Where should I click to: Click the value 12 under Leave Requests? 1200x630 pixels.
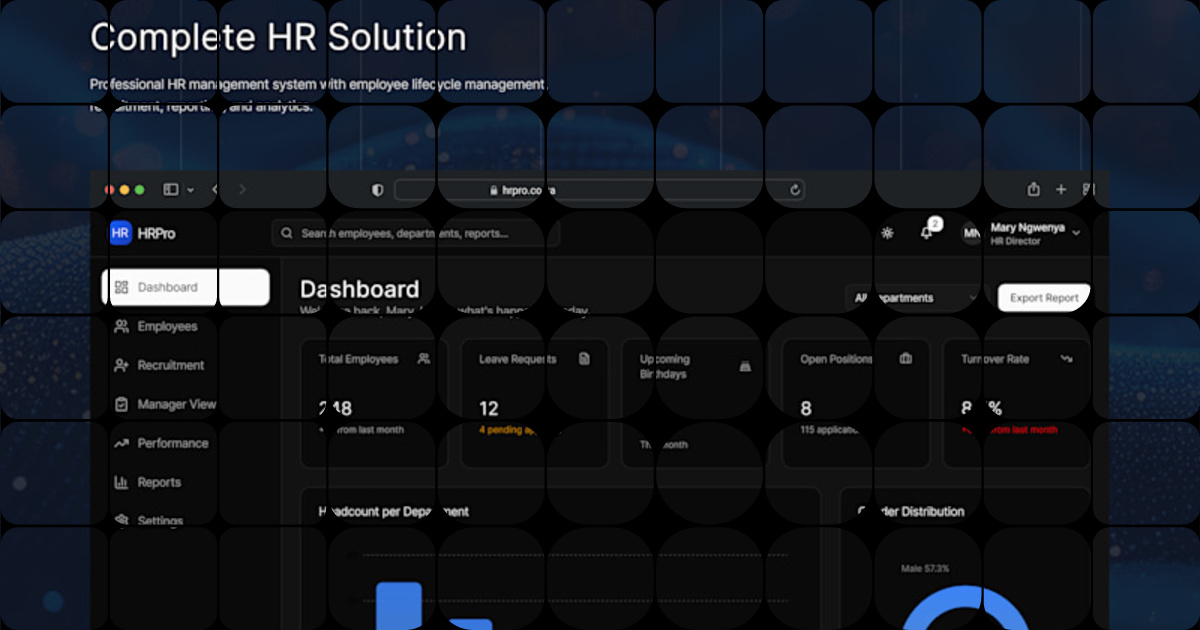(489, 408)
